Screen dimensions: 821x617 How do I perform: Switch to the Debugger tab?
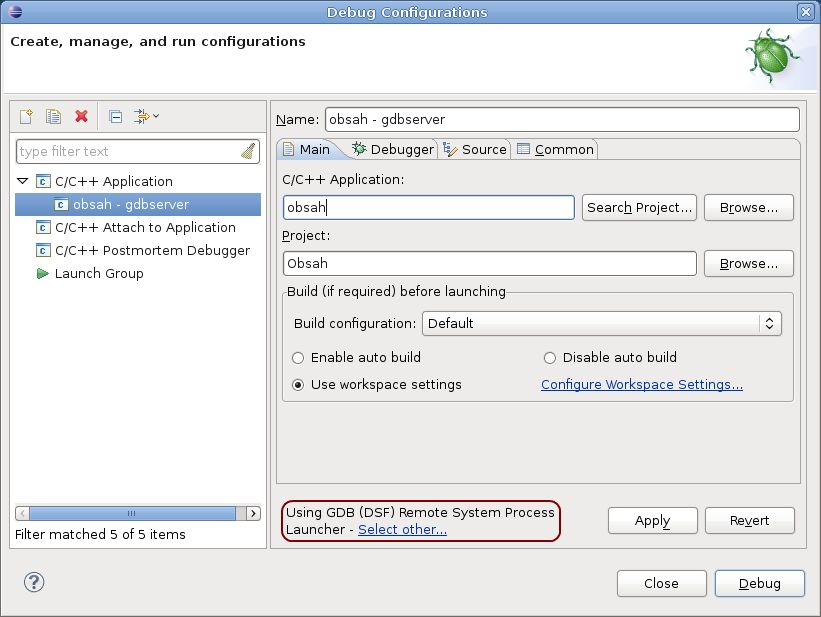click(393, 150)
